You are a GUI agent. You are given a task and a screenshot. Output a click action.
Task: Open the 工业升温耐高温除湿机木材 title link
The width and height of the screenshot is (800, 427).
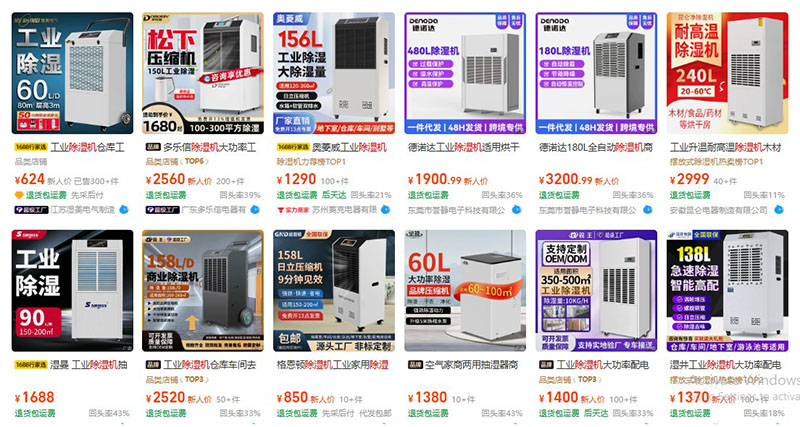click(x=726, y=147)
